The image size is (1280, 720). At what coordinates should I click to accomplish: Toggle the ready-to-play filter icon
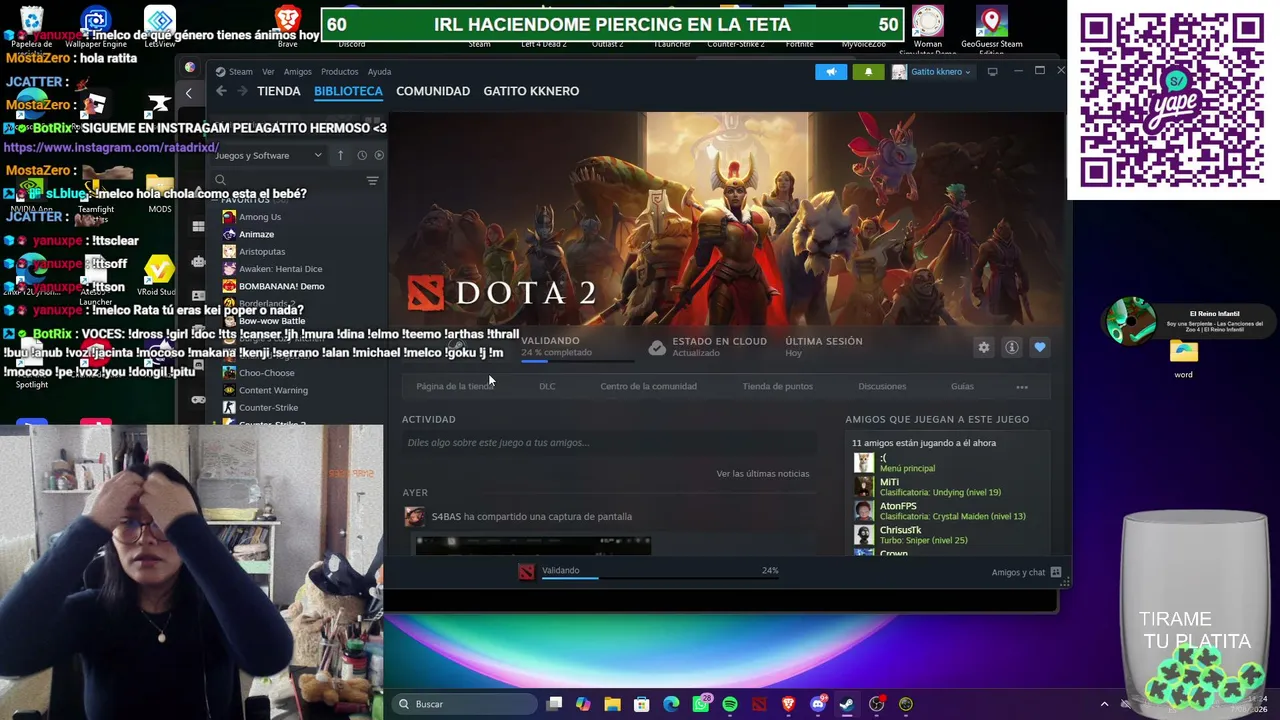pos(379,155)
